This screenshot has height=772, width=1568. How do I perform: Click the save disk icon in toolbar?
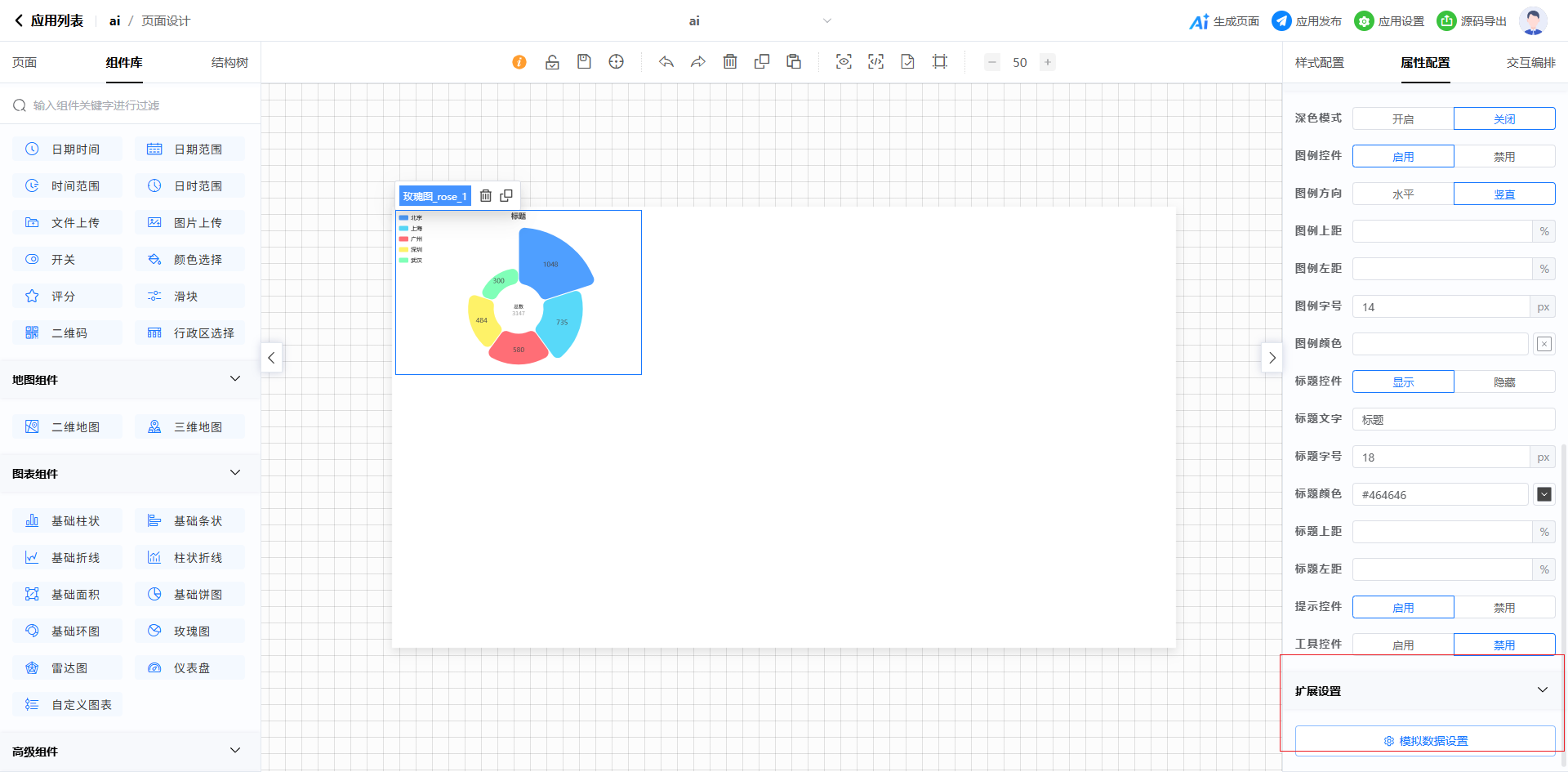(x=584, y=62)
